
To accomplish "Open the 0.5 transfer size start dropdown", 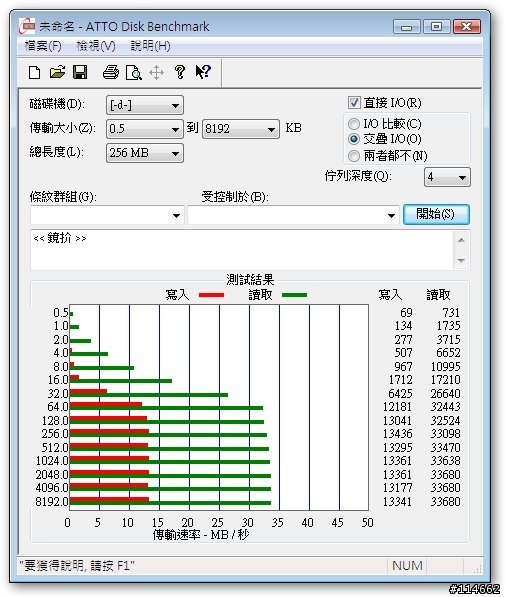I will coord(145,129).
